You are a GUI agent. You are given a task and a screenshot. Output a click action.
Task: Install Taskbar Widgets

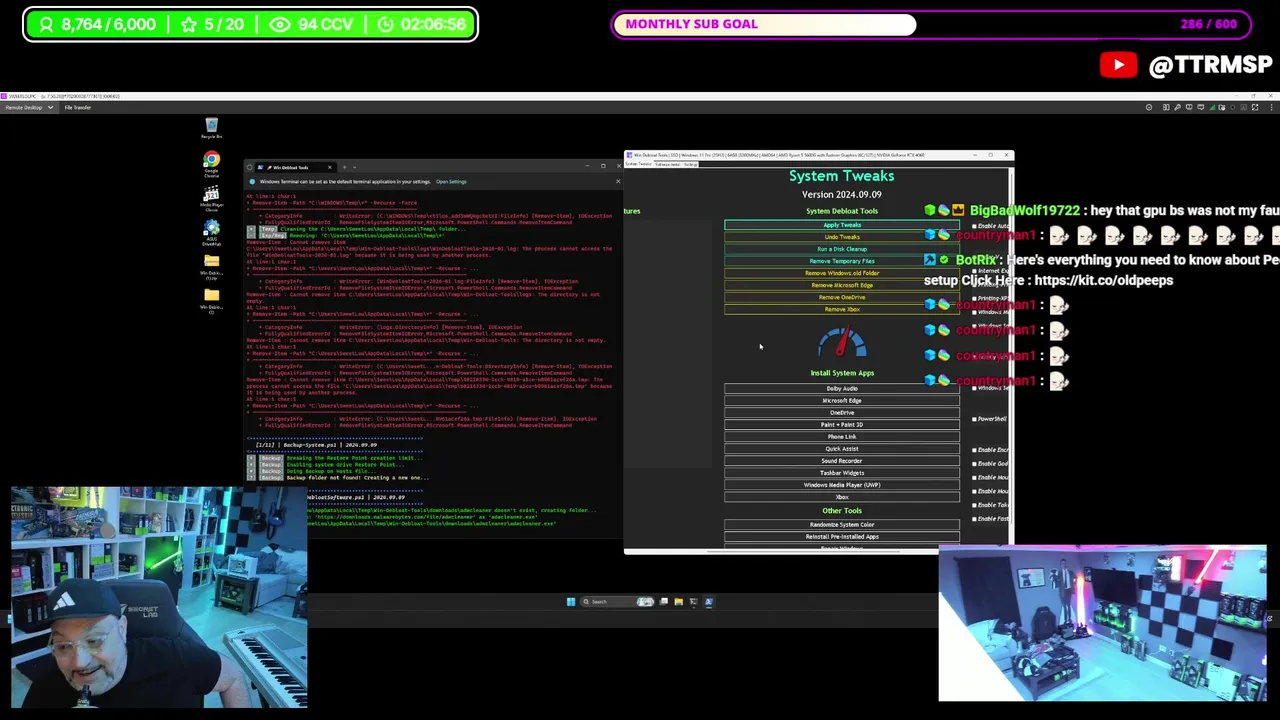pos(842,473)
